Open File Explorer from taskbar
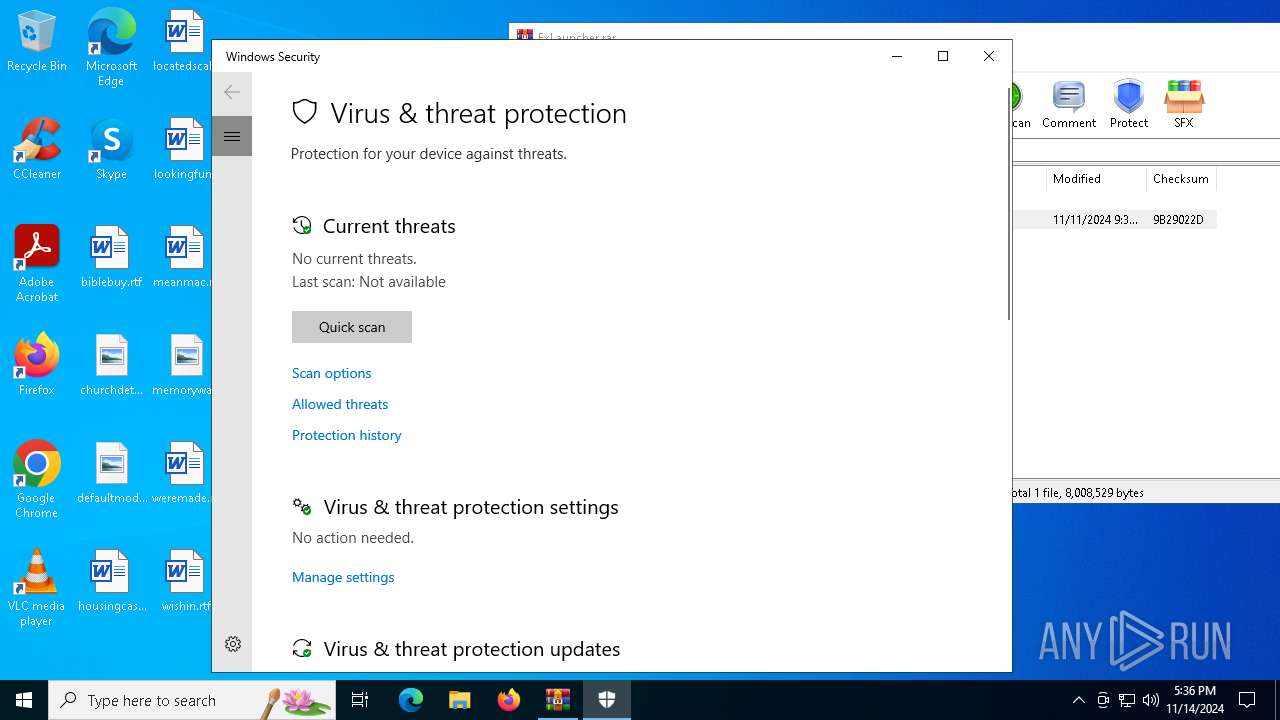 460,700
